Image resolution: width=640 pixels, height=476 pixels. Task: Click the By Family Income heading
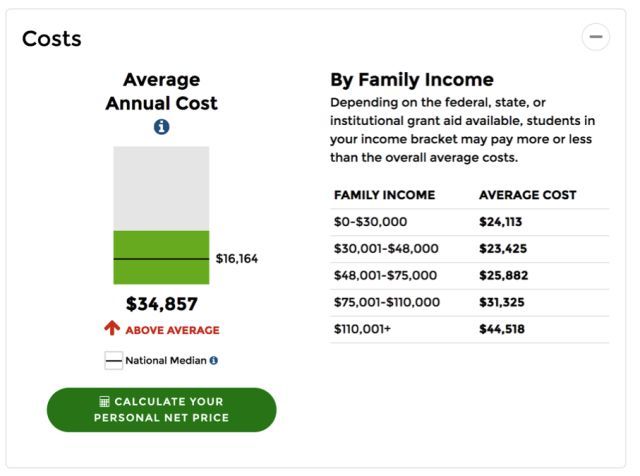coord(411,80)
